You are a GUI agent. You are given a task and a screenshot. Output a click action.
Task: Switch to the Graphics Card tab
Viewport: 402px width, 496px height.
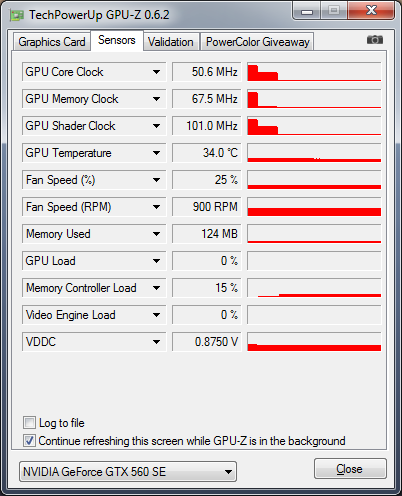point(52,42)
